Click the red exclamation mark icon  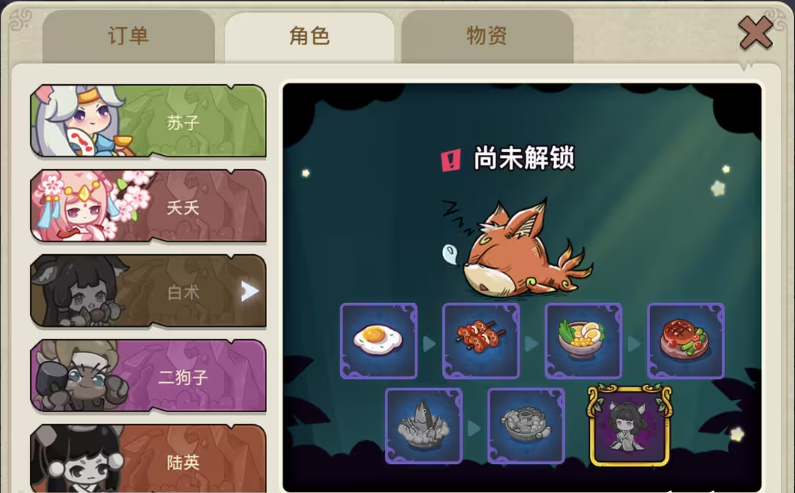451,160
